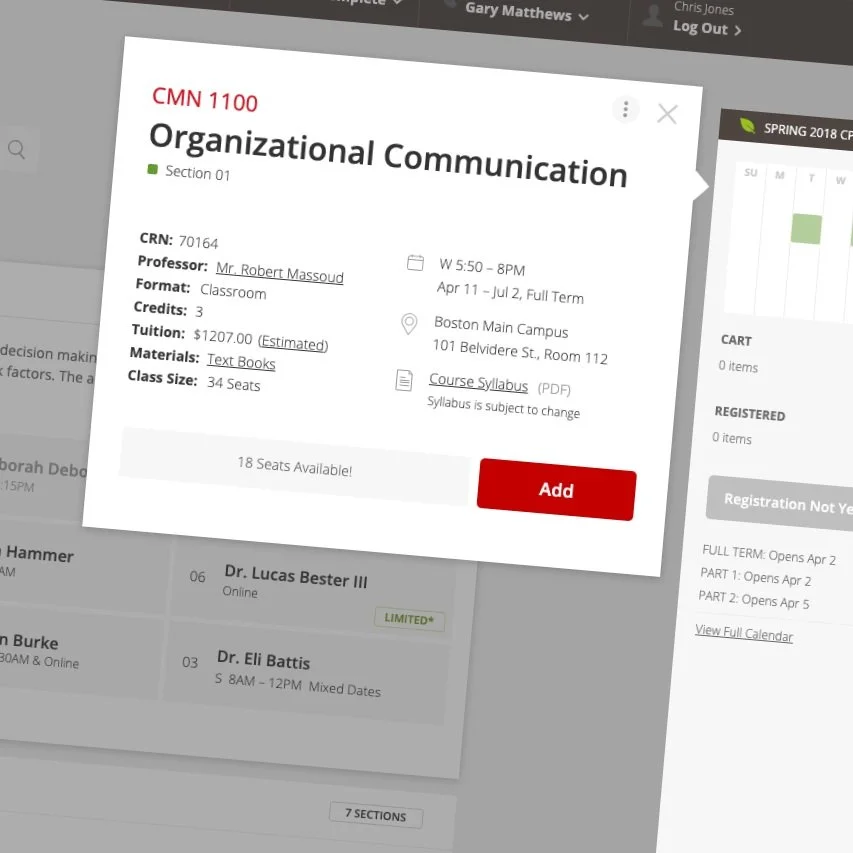Click the location pin icon beside Boston Main Campus

[x=409, y=324]
